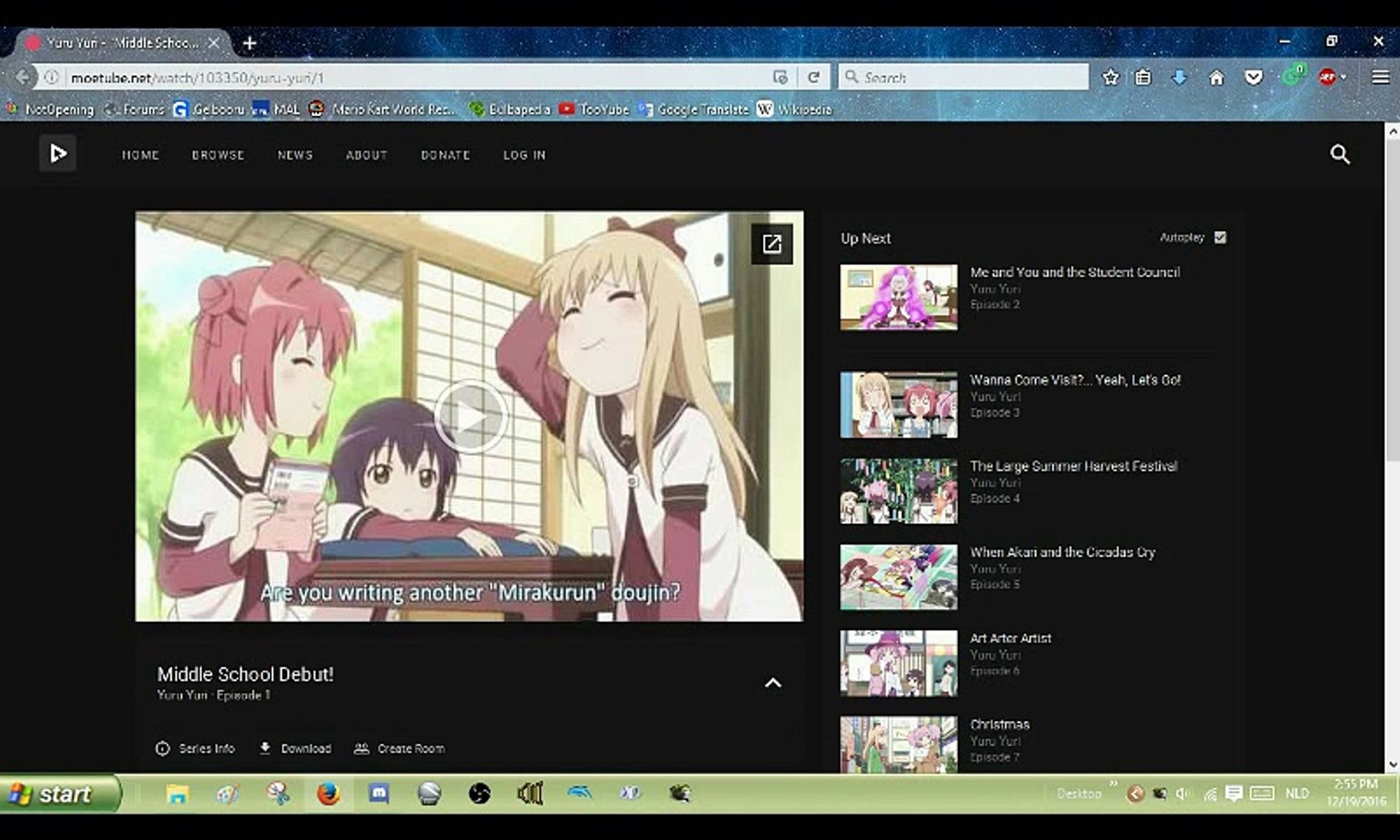Image resolution: width=1400 pixels, height=840 pixels.
Task: Download this episode
Action: 295,748
